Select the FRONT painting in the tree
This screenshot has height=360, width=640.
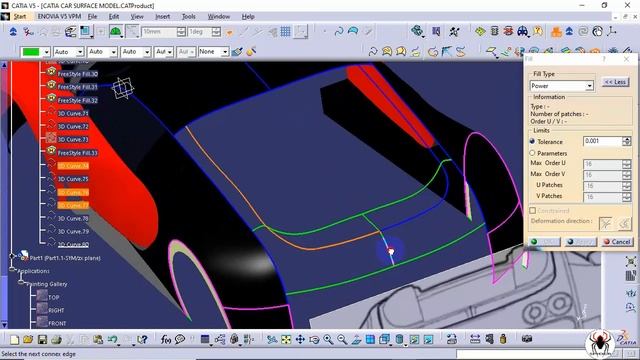57,323
